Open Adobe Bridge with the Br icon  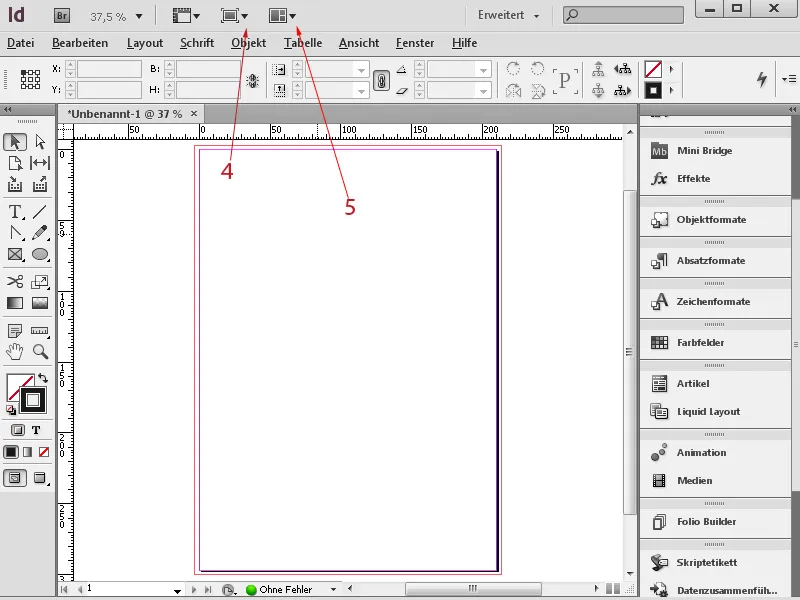pyautogui.click(x=61, y=15)
